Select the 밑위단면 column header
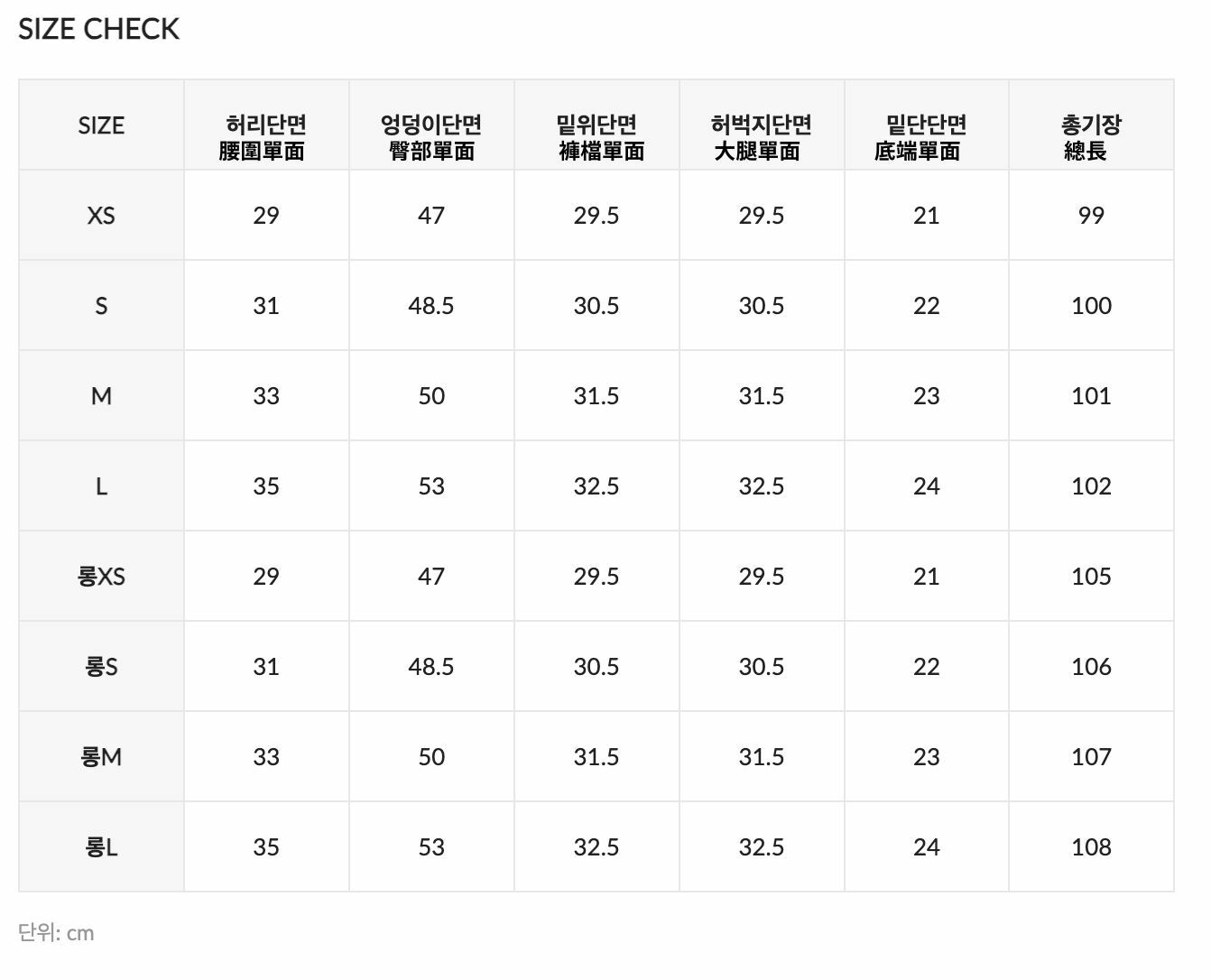The image size is (1211, 980). [596, 137]
